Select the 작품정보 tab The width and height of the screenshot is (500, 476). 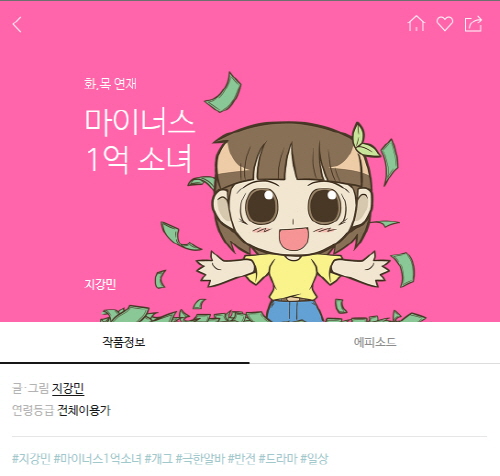[124, 342]
